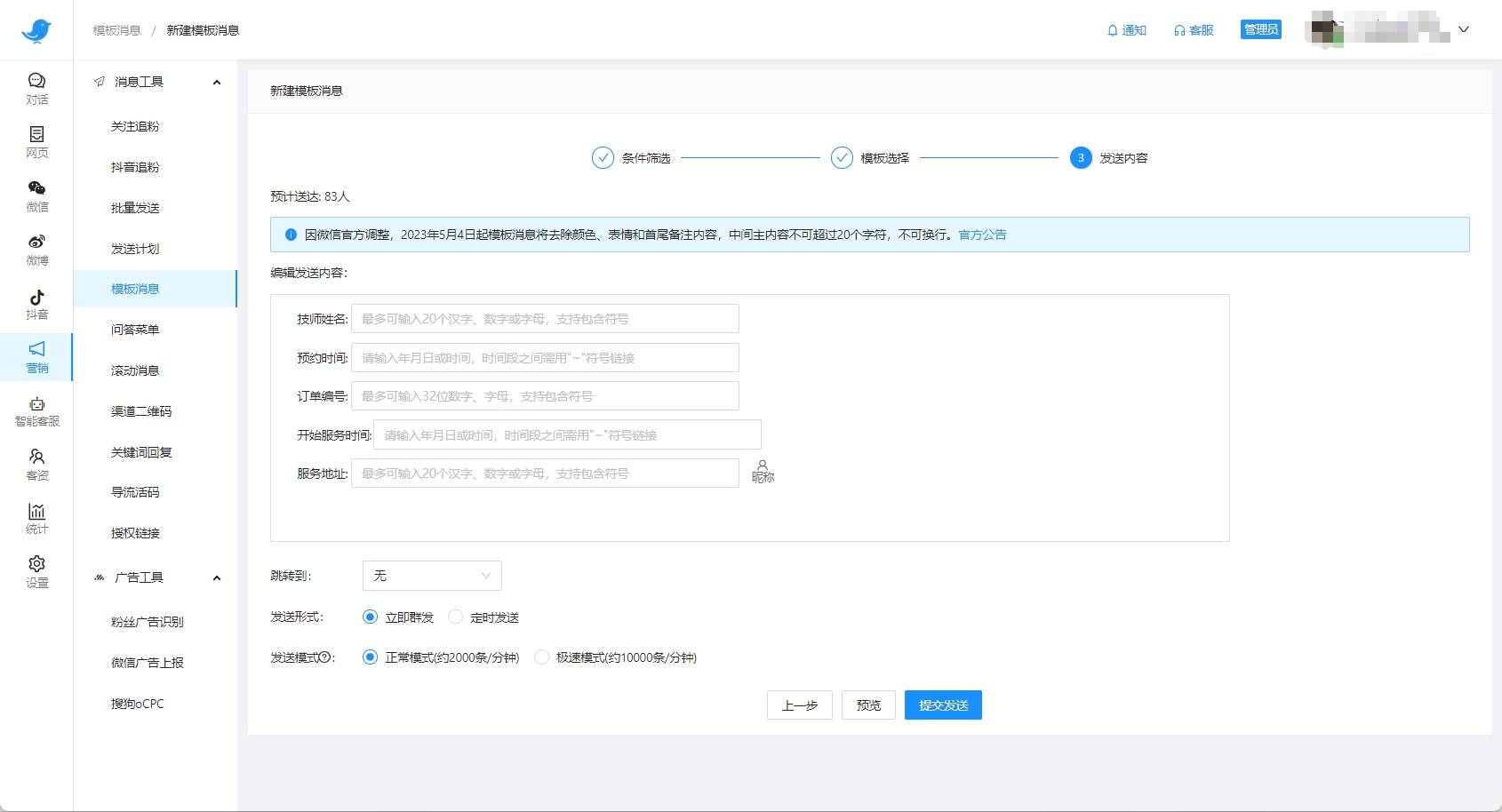Image resolution: width=1502 pixels, height=812 pixels.
Task: Open the 官方公告 link
Action: coord(982,235)
